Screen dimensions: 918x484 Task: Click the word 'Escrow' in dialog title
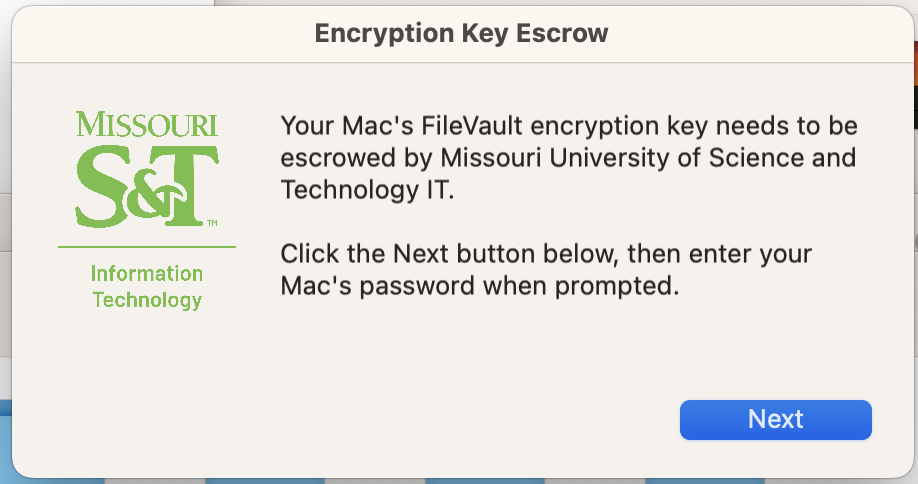pyautogui.click(x=562, y=33)
